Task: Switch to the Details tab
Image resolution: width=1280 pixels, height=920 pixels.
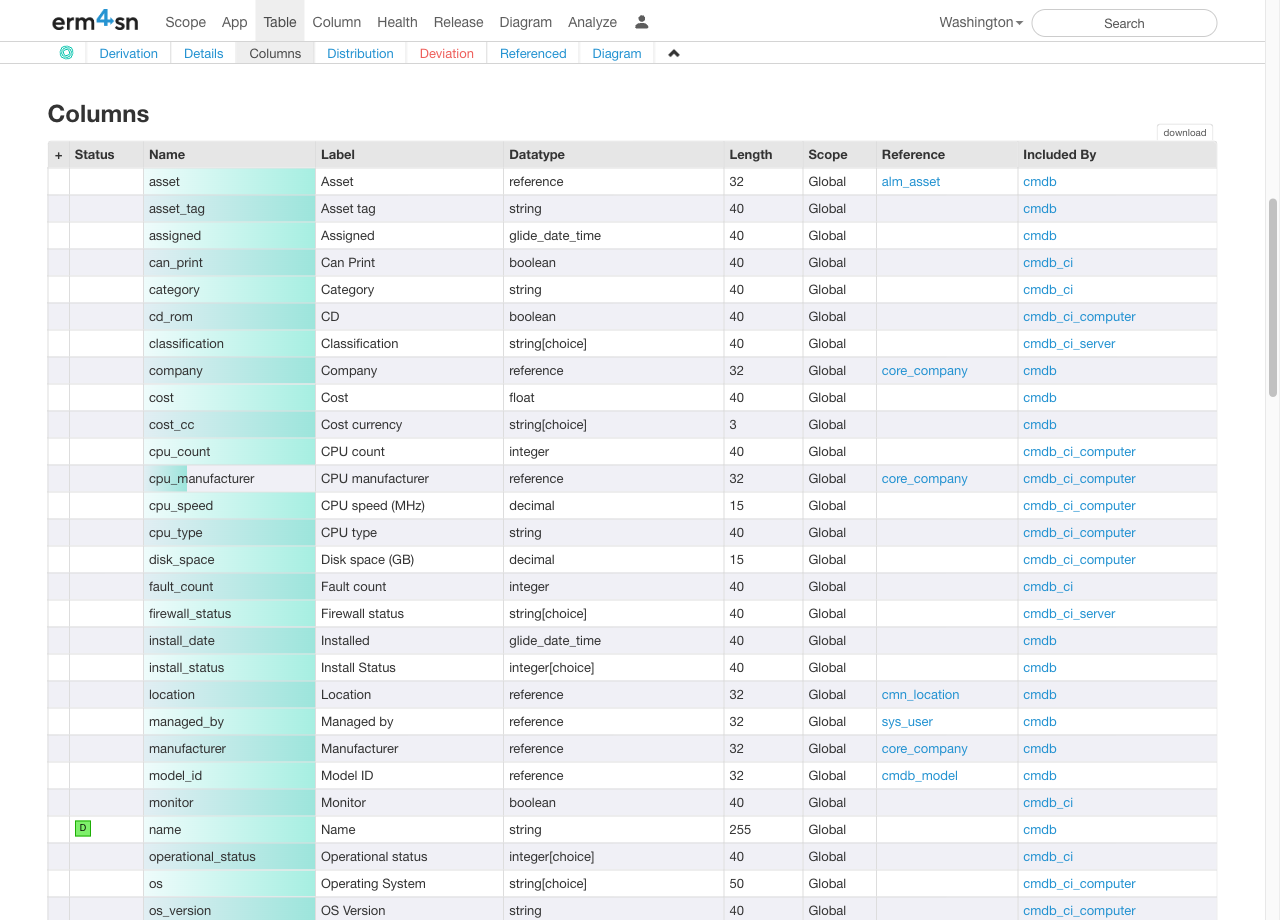Action: coord(204,53)
